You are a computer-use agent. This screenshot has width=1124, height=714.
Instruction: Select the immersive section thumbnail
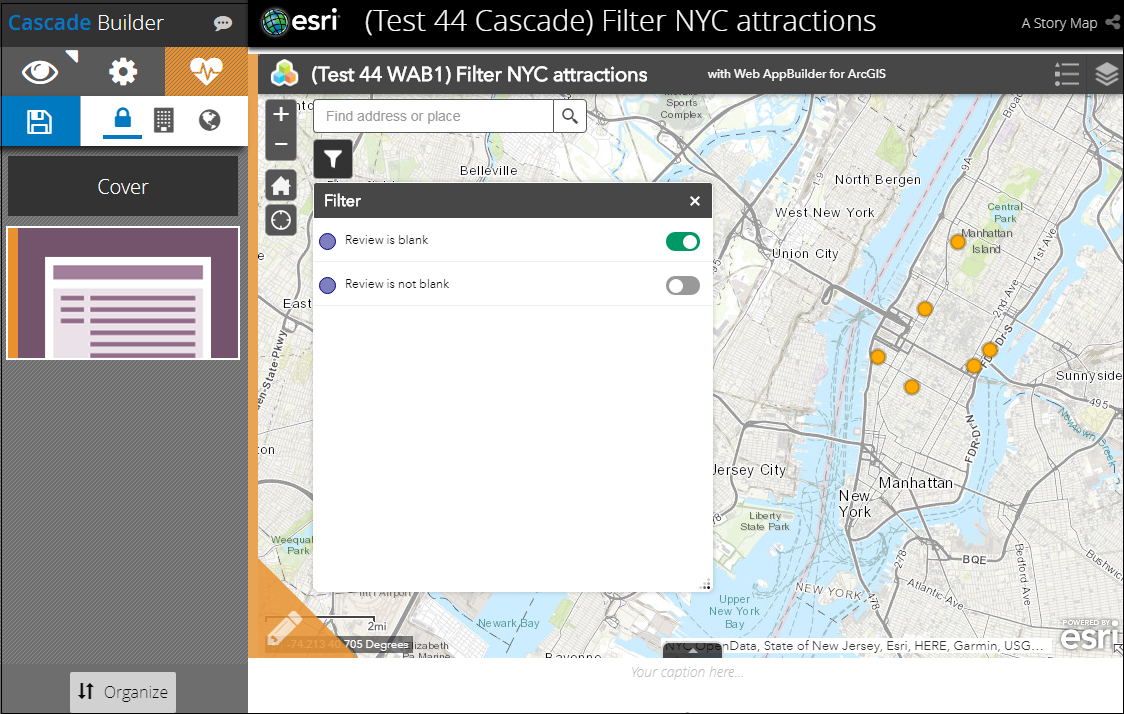123,292
